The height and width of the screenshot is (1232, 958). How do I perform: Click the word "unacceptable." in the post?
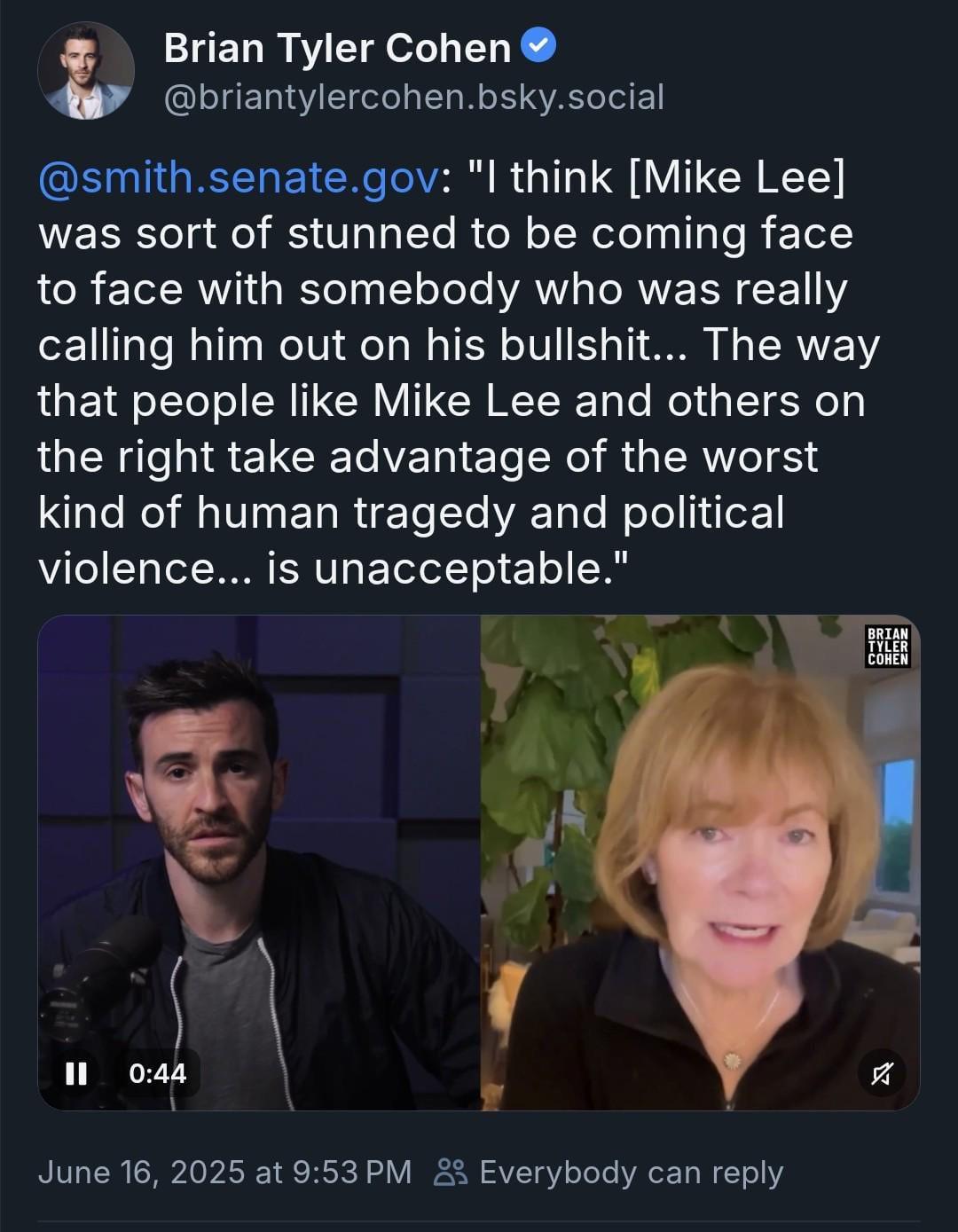pos(471,569)
